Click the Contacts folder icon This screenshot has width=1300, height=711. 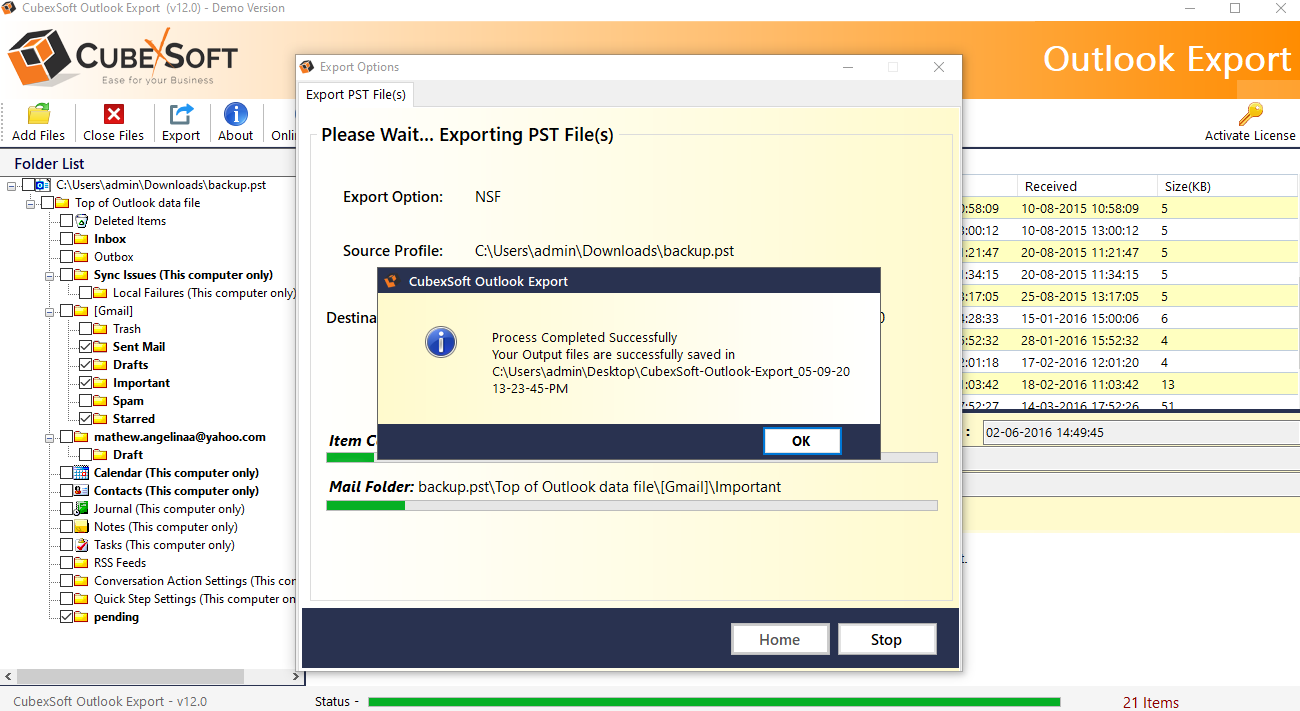[x=82, y=491]
